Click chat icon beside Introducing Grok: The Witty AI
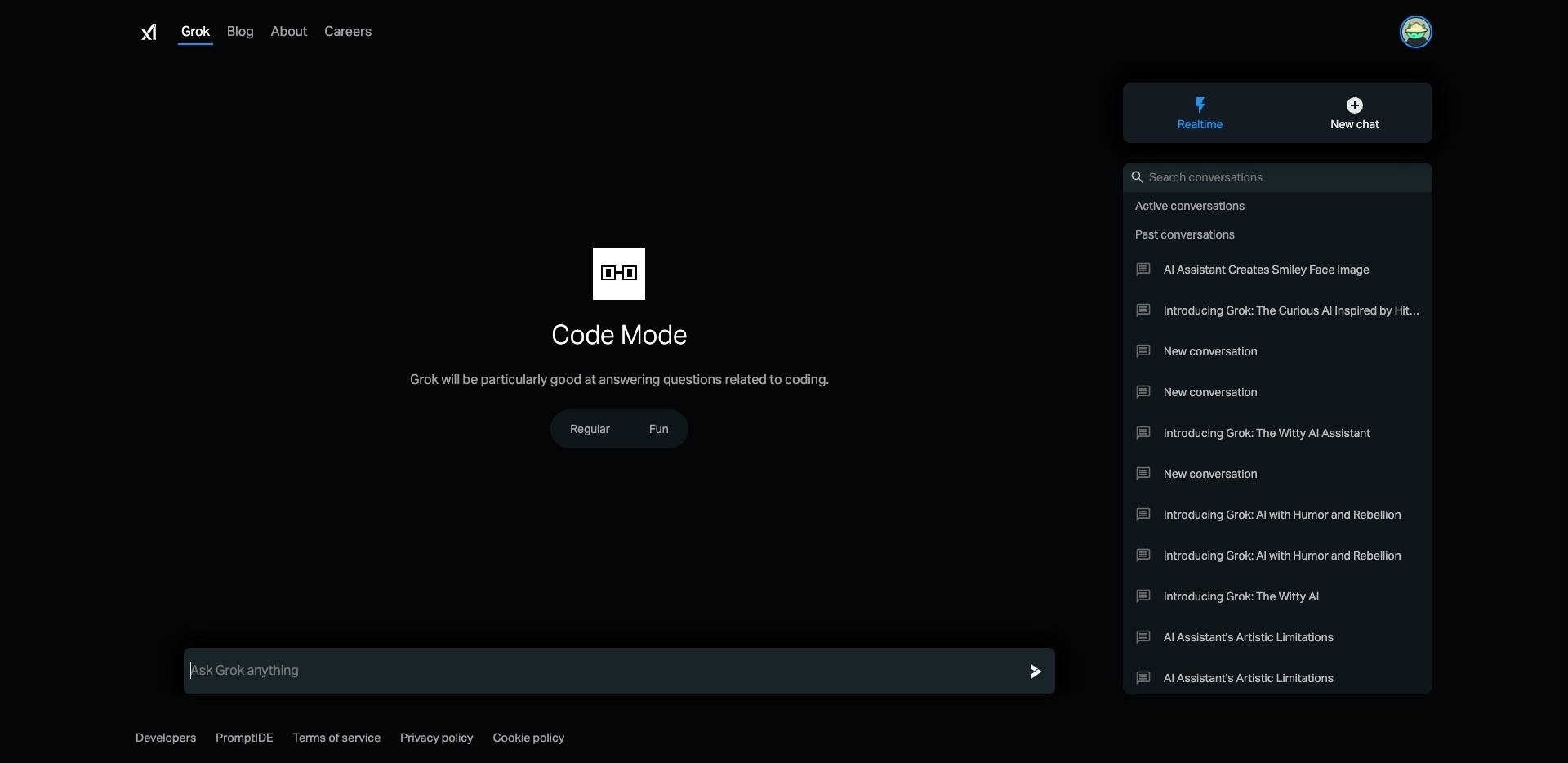 click(1143, 596)
